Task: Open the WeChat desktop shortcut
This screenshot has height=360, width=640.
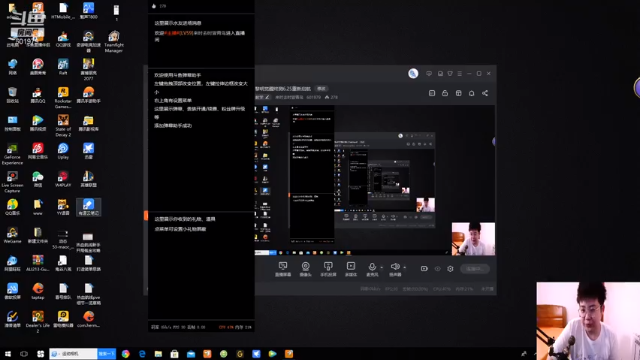Action: click(x=38, y=179)
